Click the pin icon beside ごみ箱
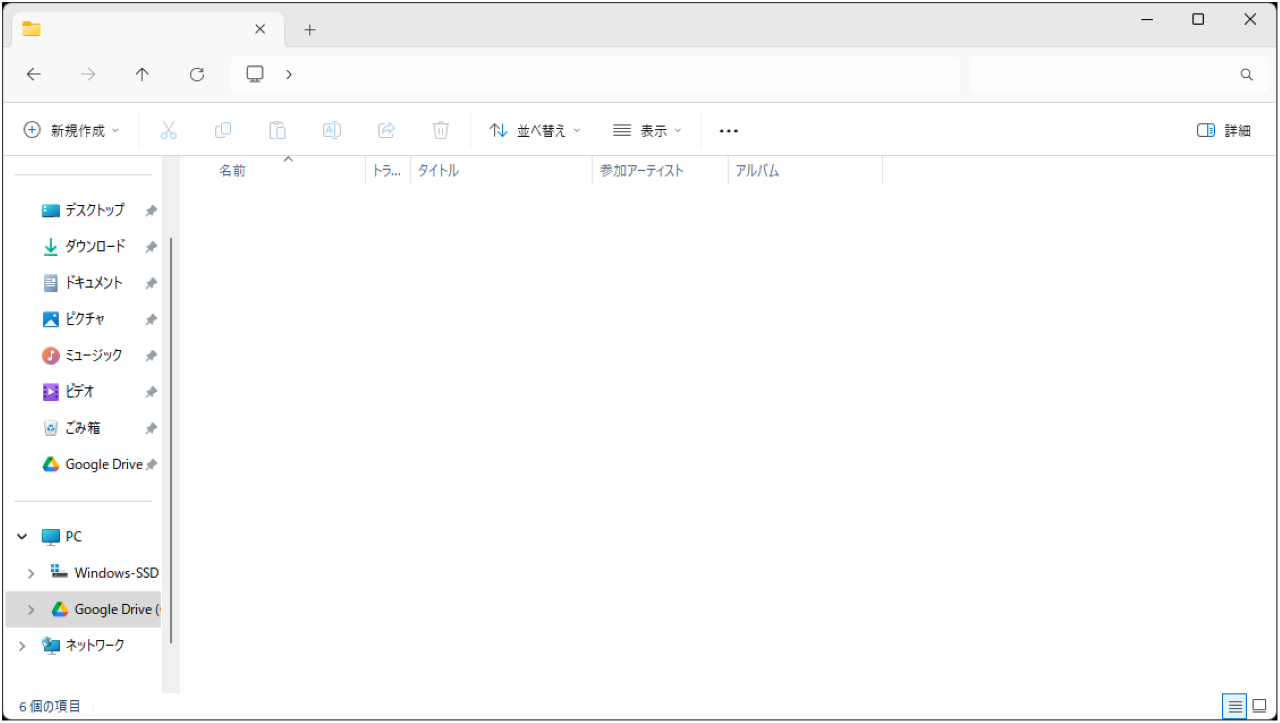The height and width of the screenshot is (723, 1280). pos(151,429)
